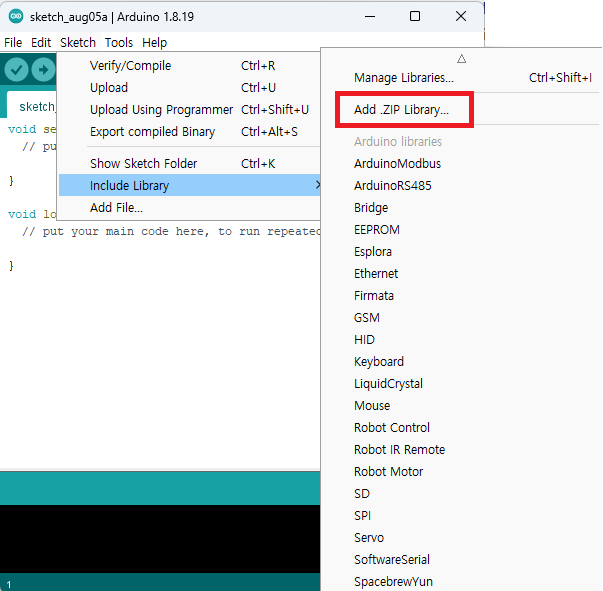Select Verify/Compile from Sketch menu
The height and width of the screenshot is (591, 603).
[189, 66]
